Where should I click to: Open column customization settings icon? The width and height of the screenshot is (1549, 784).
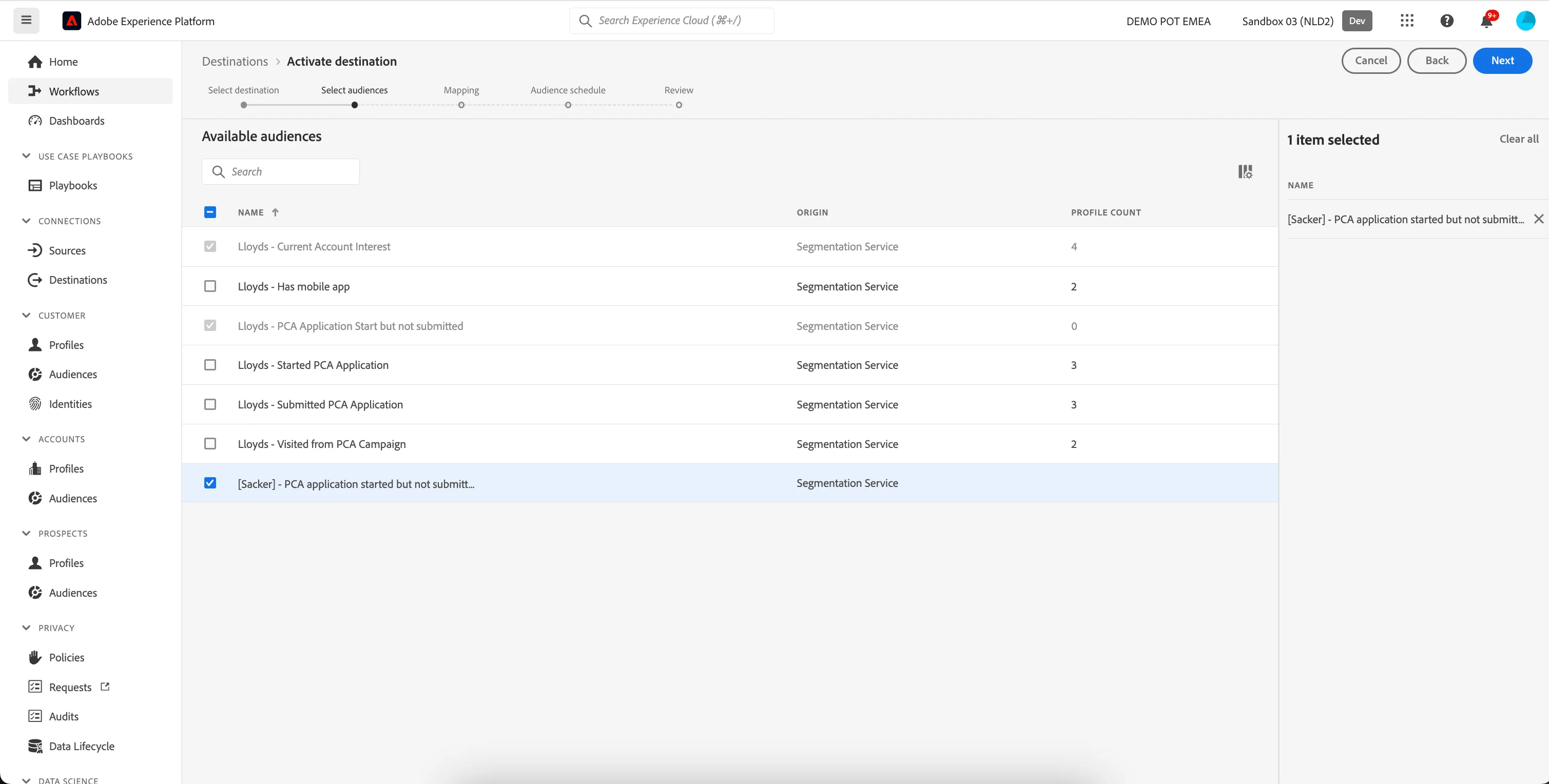coord(1245,172)
